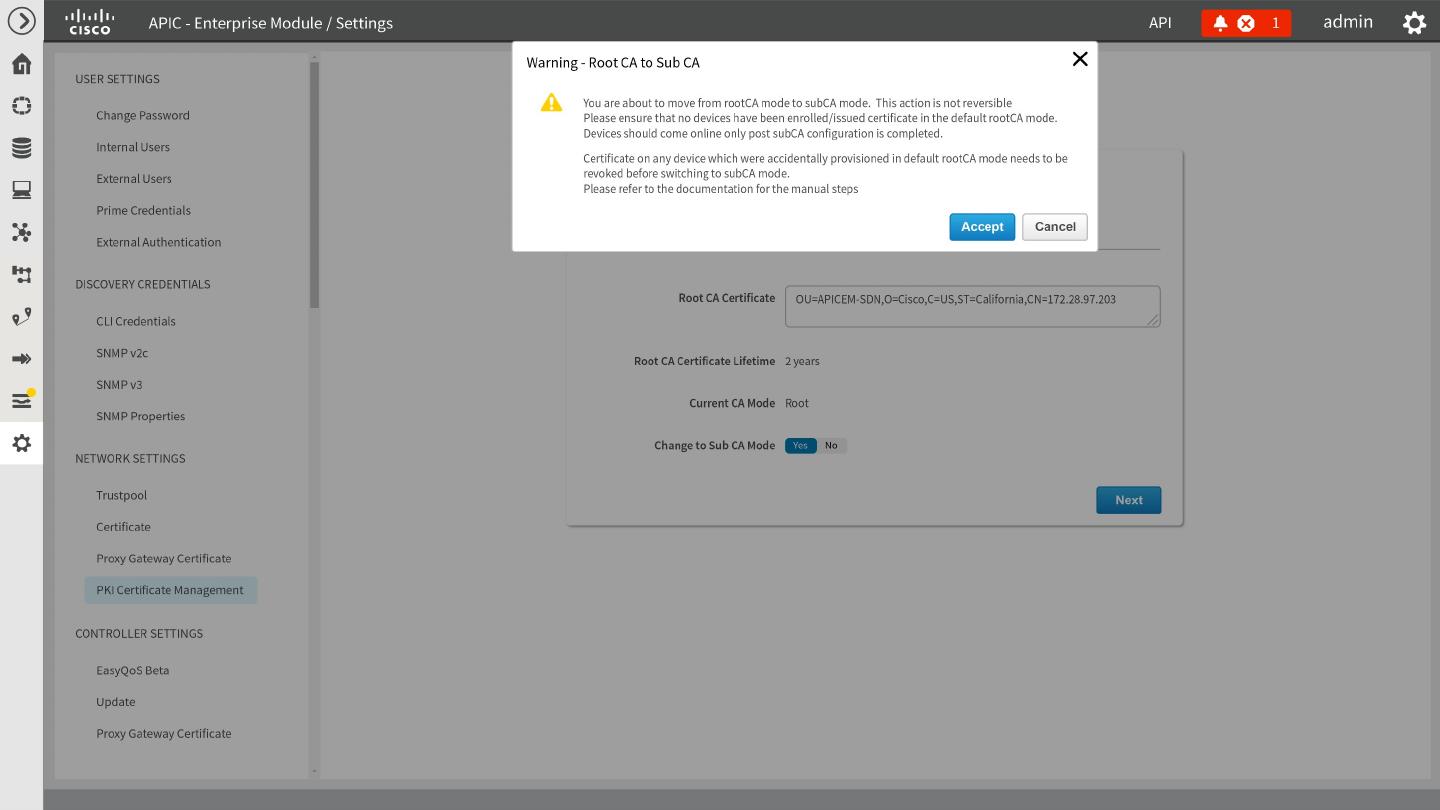Expand the left navigation with the arrow icon
This screenshot has width=1440, height=810.
(x=21, y=21)
